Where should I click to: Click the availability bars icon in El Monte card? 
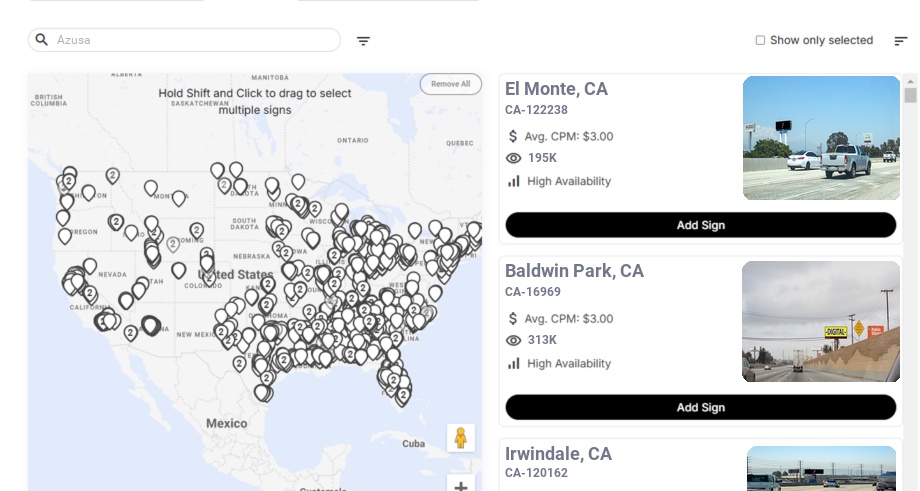point(514,181)
